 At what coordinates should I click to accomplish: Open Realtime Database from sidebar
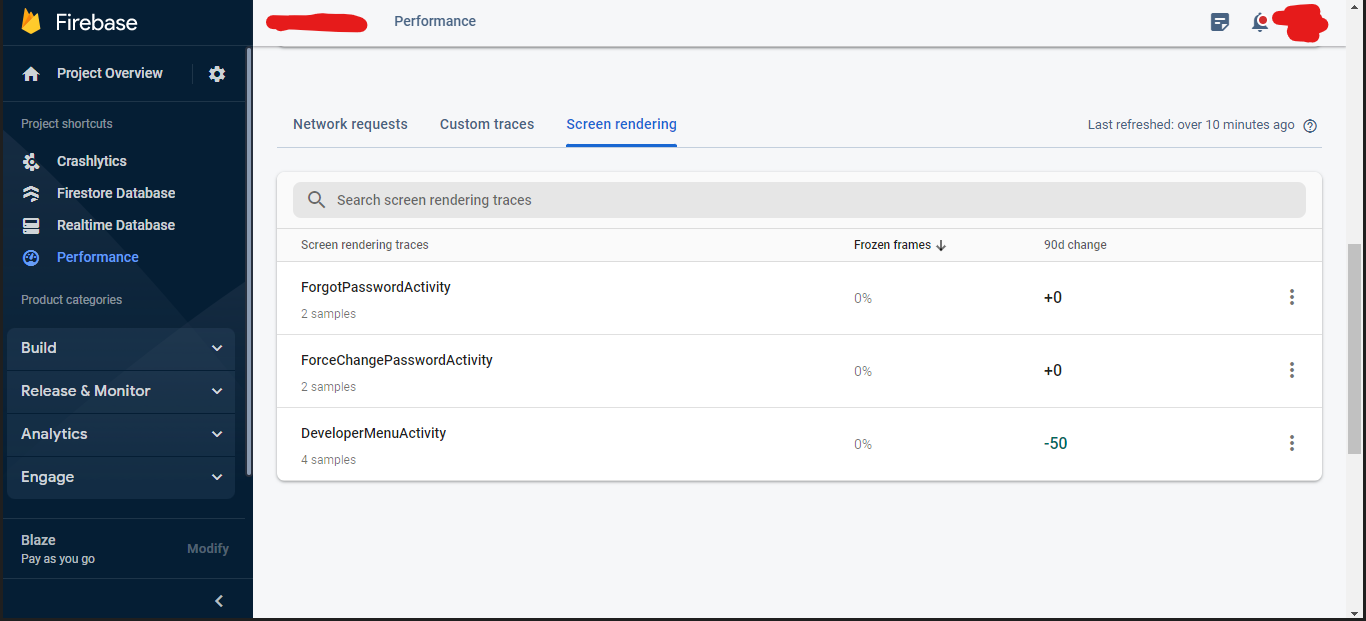pyautogui.click(x=115, y=225)
